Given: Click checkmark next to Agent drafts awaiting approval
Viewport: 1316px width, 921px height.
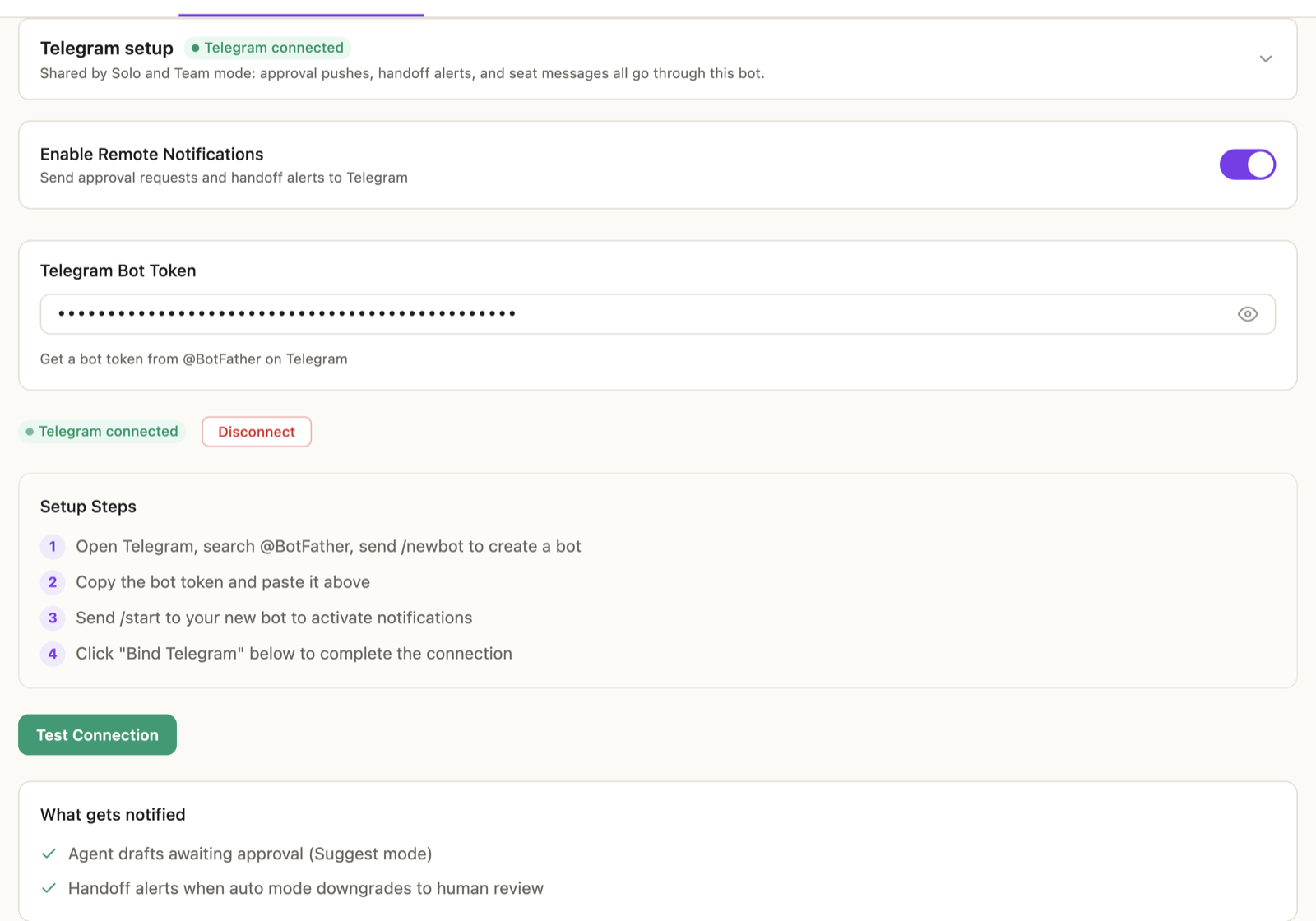Looking at the screenshot, I should coord(49,854).
